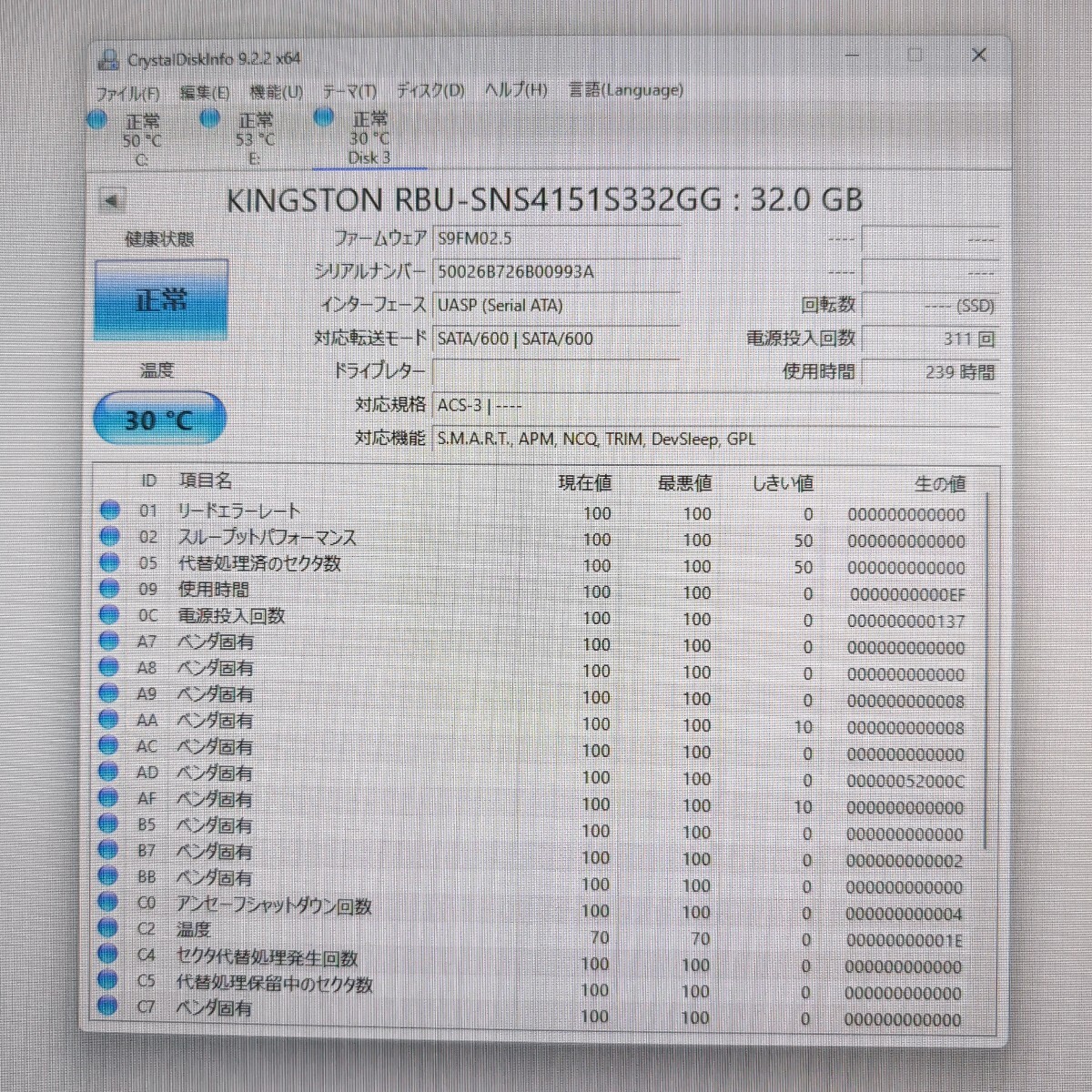
Task: Open the 編集(E) menu
Action: (205, 93)
